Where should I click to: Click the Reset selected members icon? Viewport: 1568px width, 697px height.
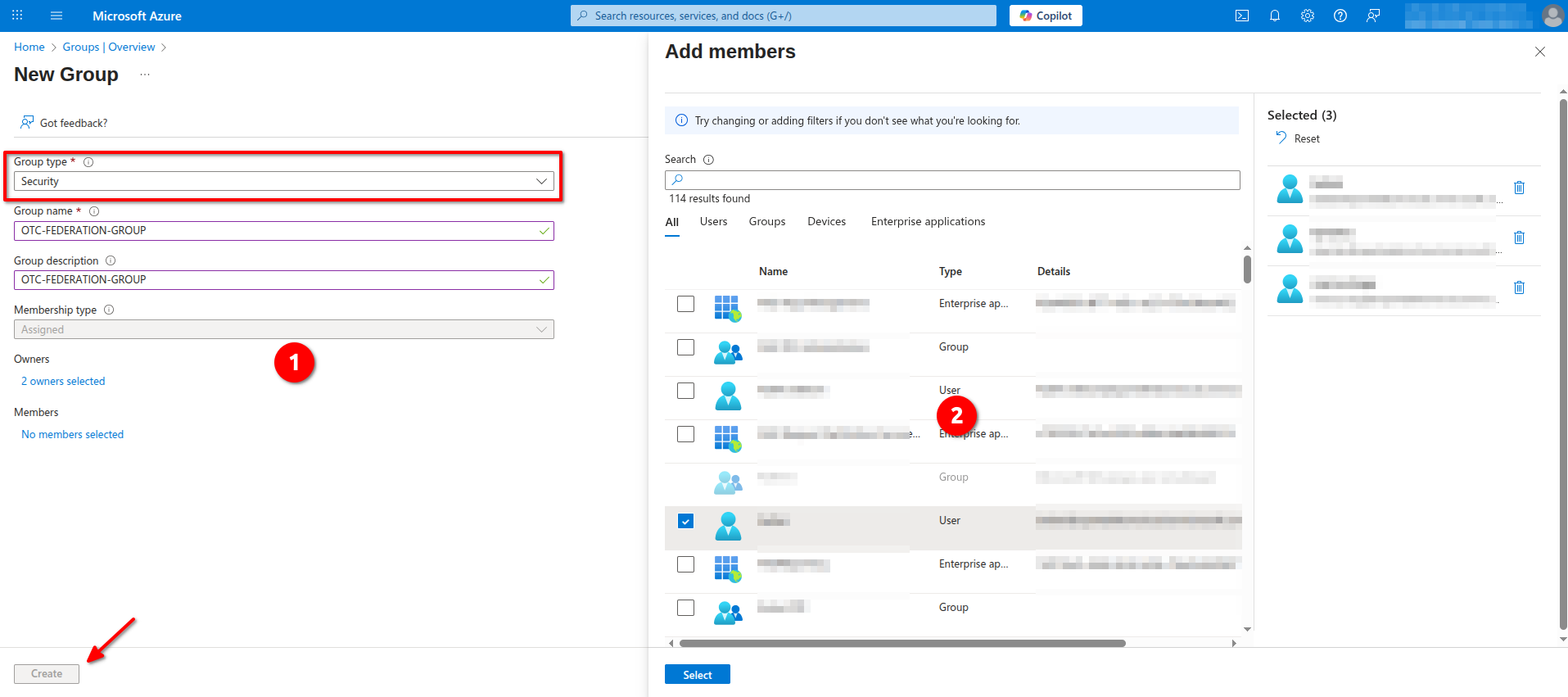tap(1281, 138)
